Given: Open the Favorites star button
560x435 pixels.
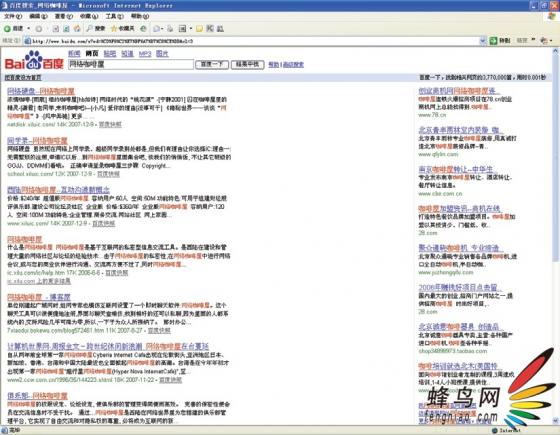Looking at the screenshot, I should (122, 29).
